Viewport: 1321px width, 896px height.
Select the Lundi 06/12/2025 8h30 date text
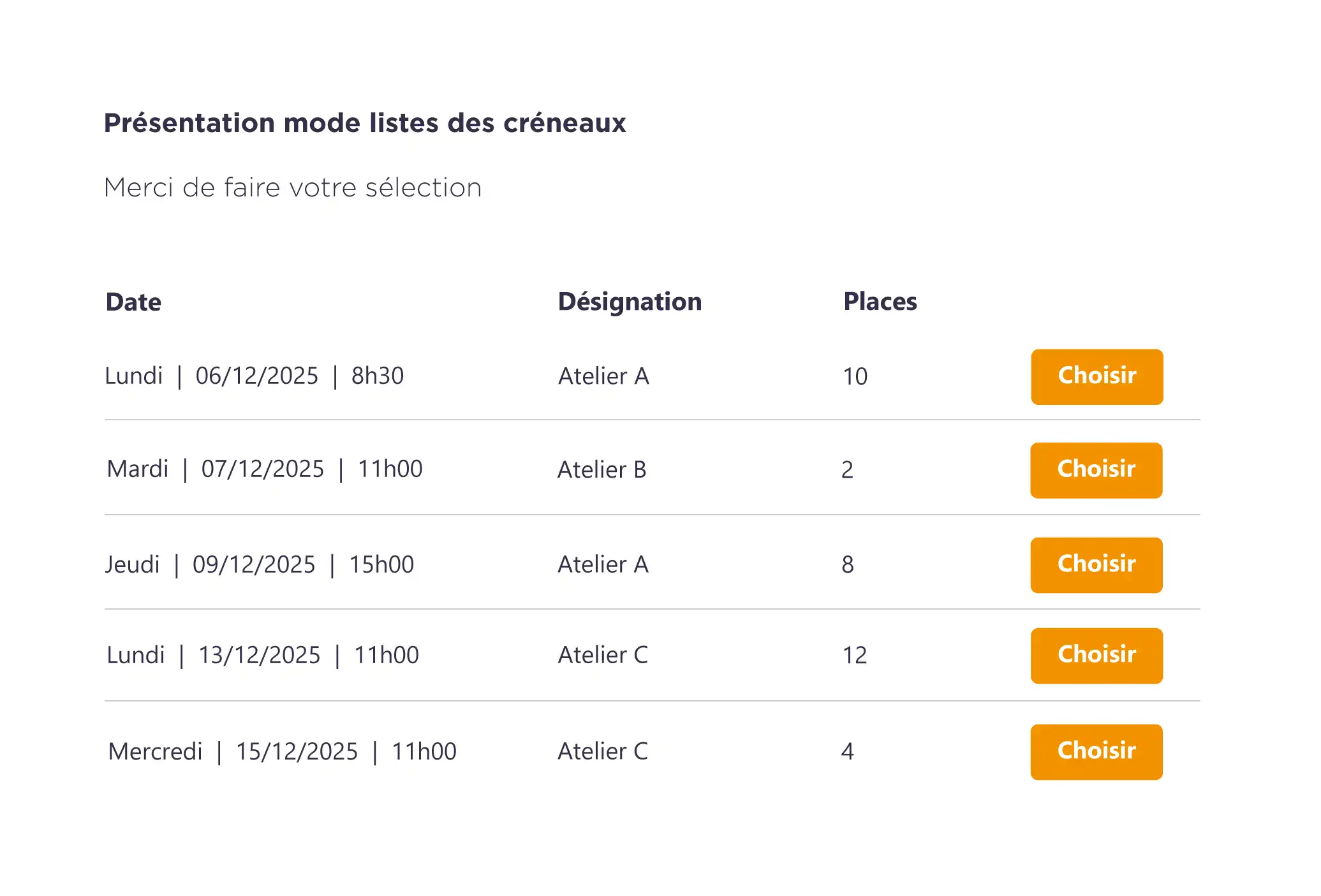(x=254, y=376)
